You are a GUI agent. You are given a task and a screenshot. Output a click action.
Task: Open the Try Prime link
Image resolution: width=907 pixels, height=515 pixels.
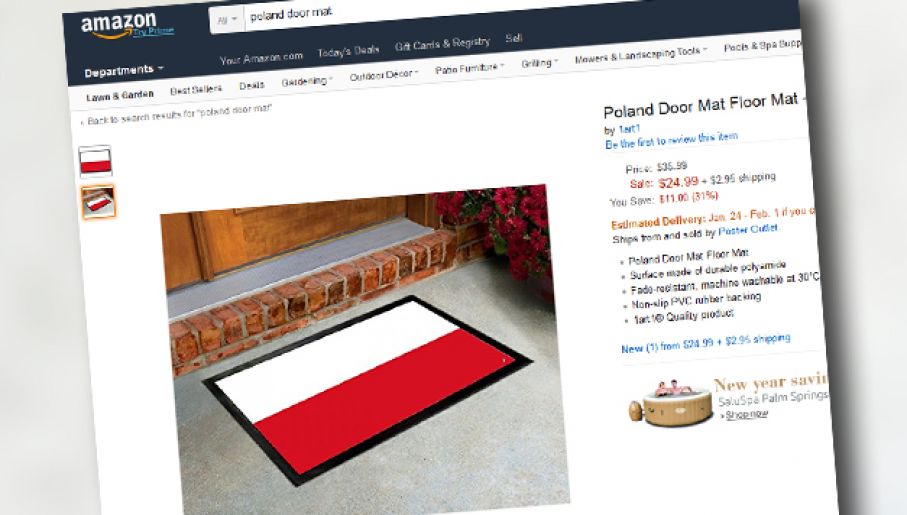point(153,31)
